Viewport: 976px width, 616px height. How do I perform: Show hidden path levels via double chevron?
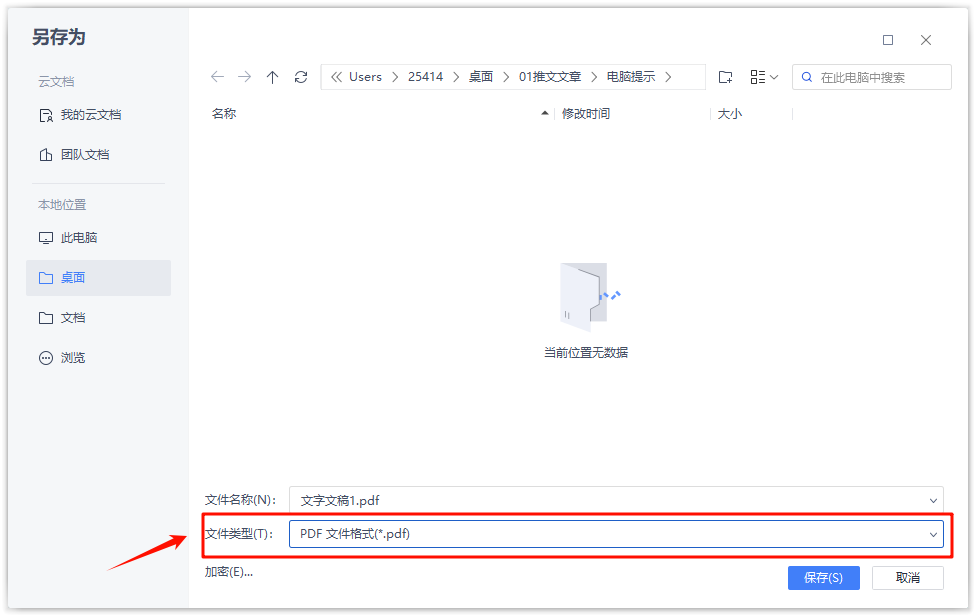[336, 77]
